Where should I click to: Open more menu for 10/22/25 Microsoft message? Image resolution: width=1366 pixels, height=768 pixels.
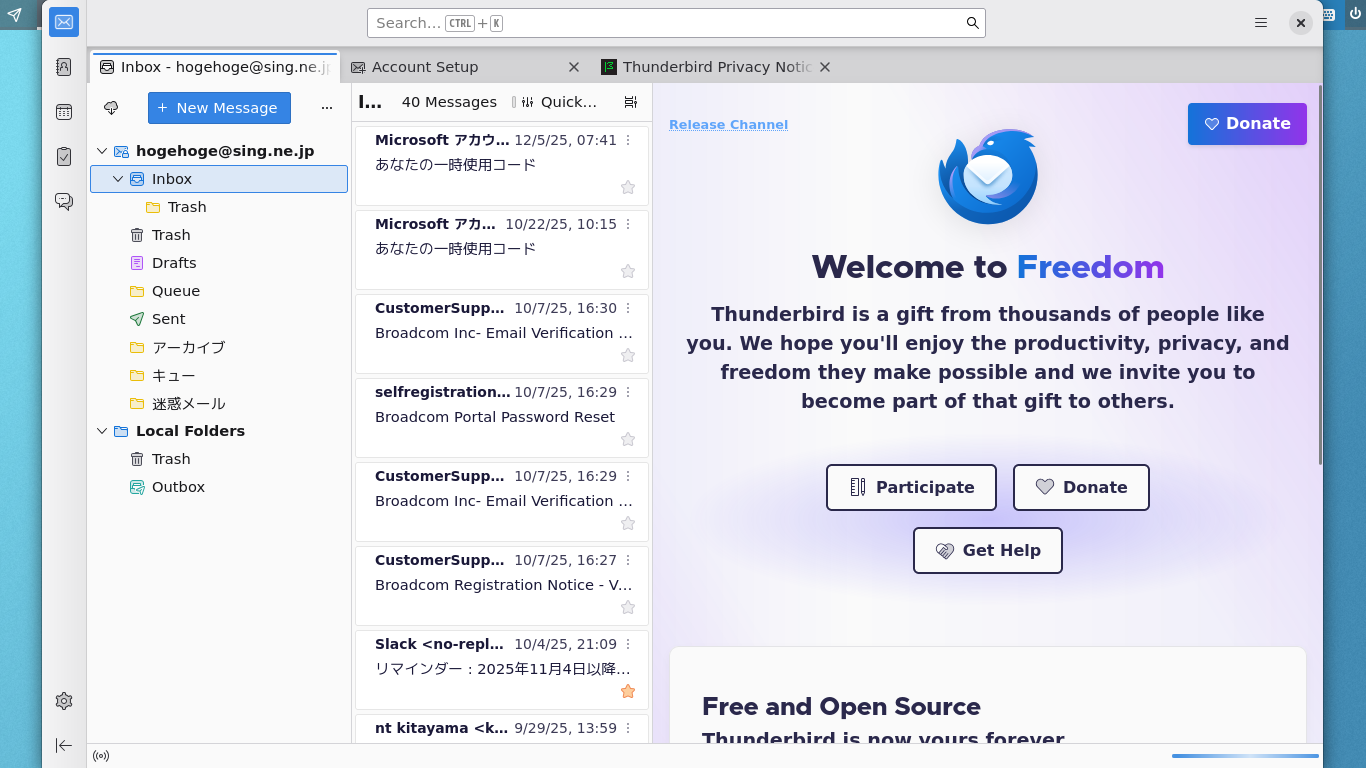(x=628, y=224)
